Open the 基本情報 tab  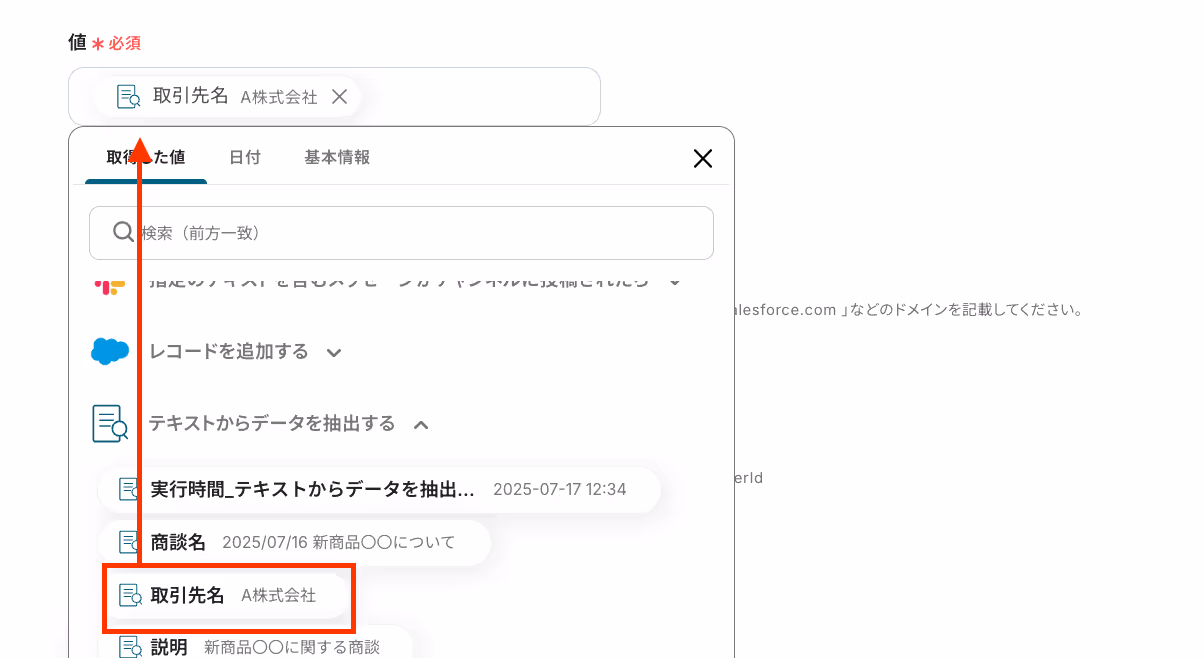pyautogui.click(x=337, y=158)
